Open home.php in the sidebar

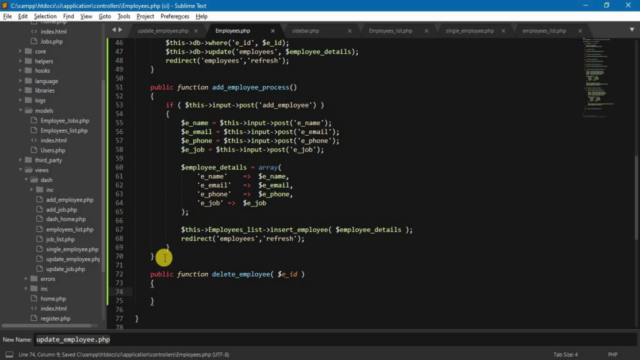53,299
